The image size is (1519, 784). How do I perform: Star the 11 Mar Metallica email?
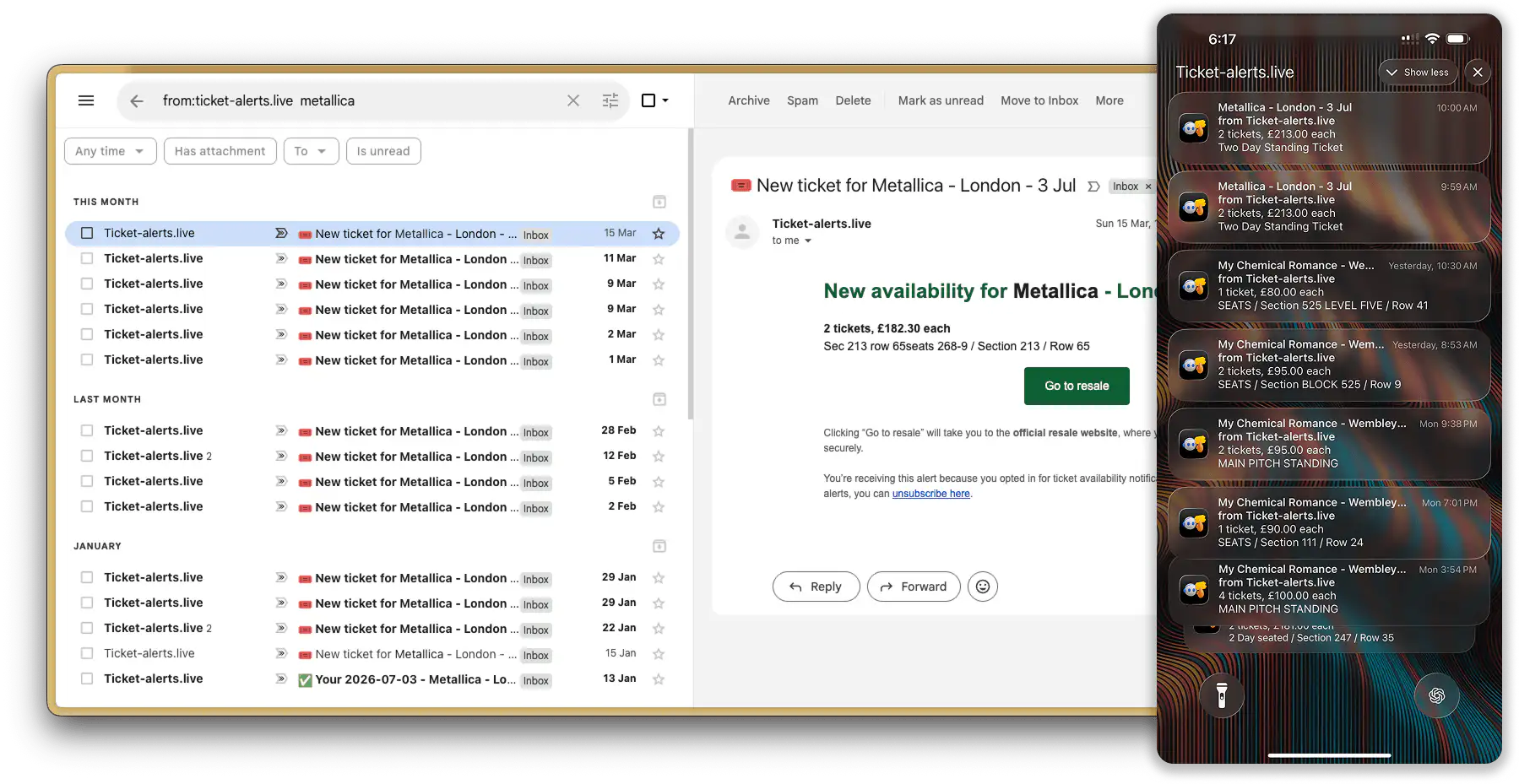659,259
